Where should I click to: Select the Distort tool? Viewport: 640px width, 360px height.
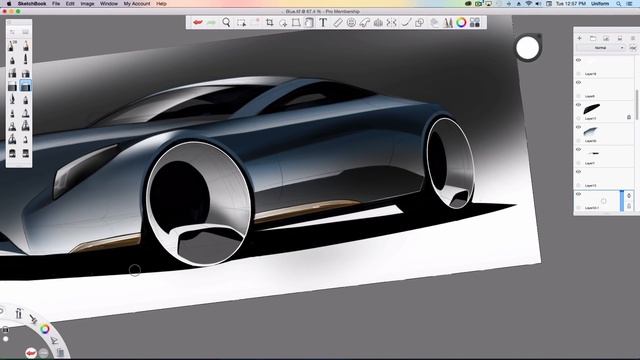pos(296,22)
